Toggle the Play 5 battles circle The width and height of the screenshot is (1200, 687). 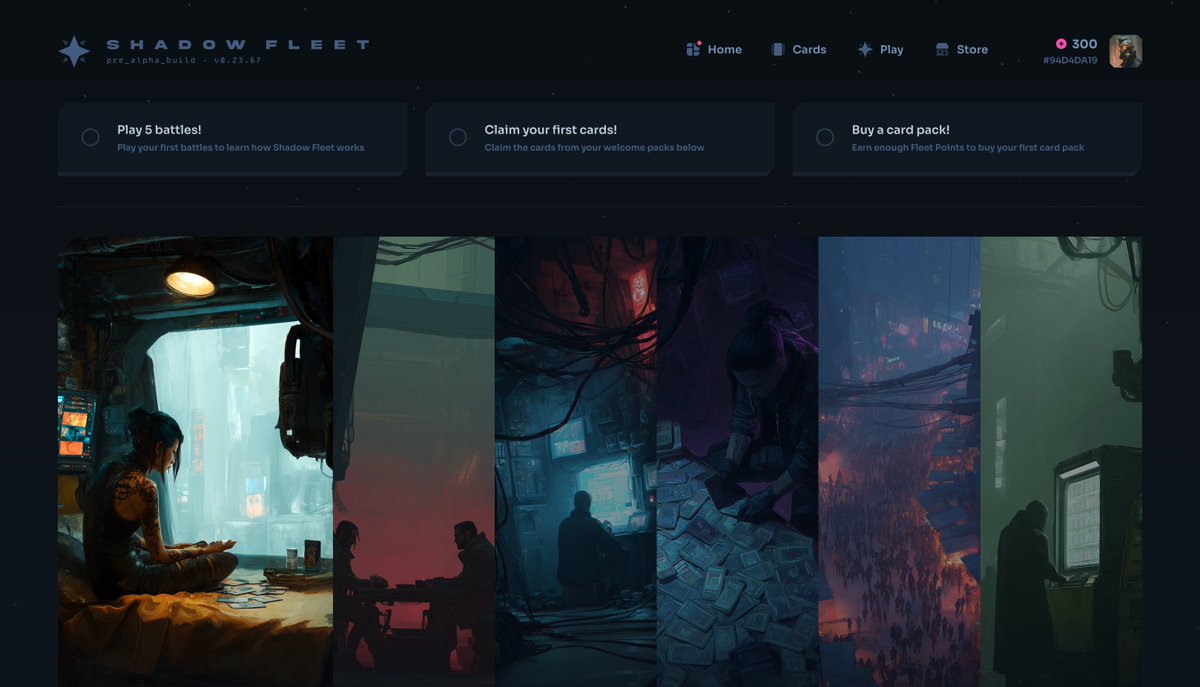pos(90,137)
